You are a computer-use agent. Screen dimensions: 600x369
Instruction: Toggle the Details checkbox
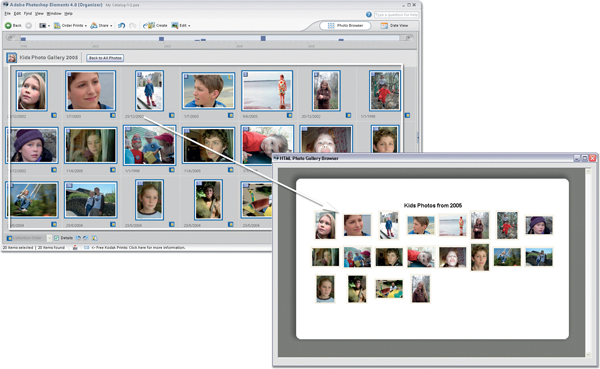tap(56, 238)
